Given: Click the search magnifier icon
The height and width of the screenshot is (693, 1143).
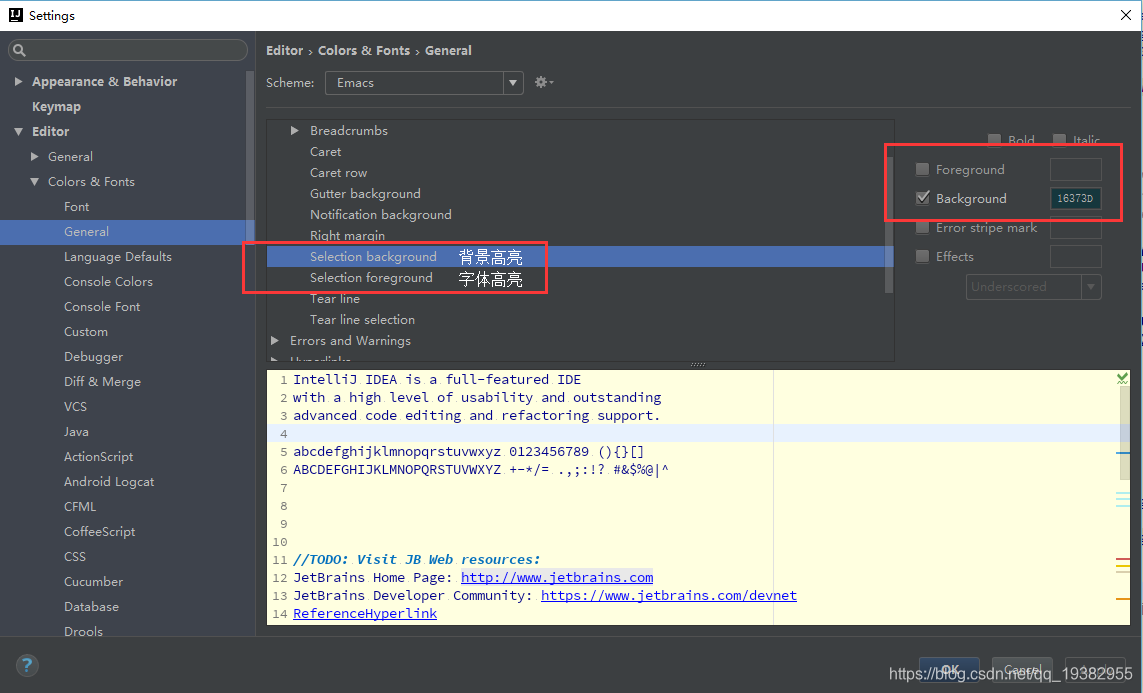Looking at the screenshot, I should tap(20, 50).
